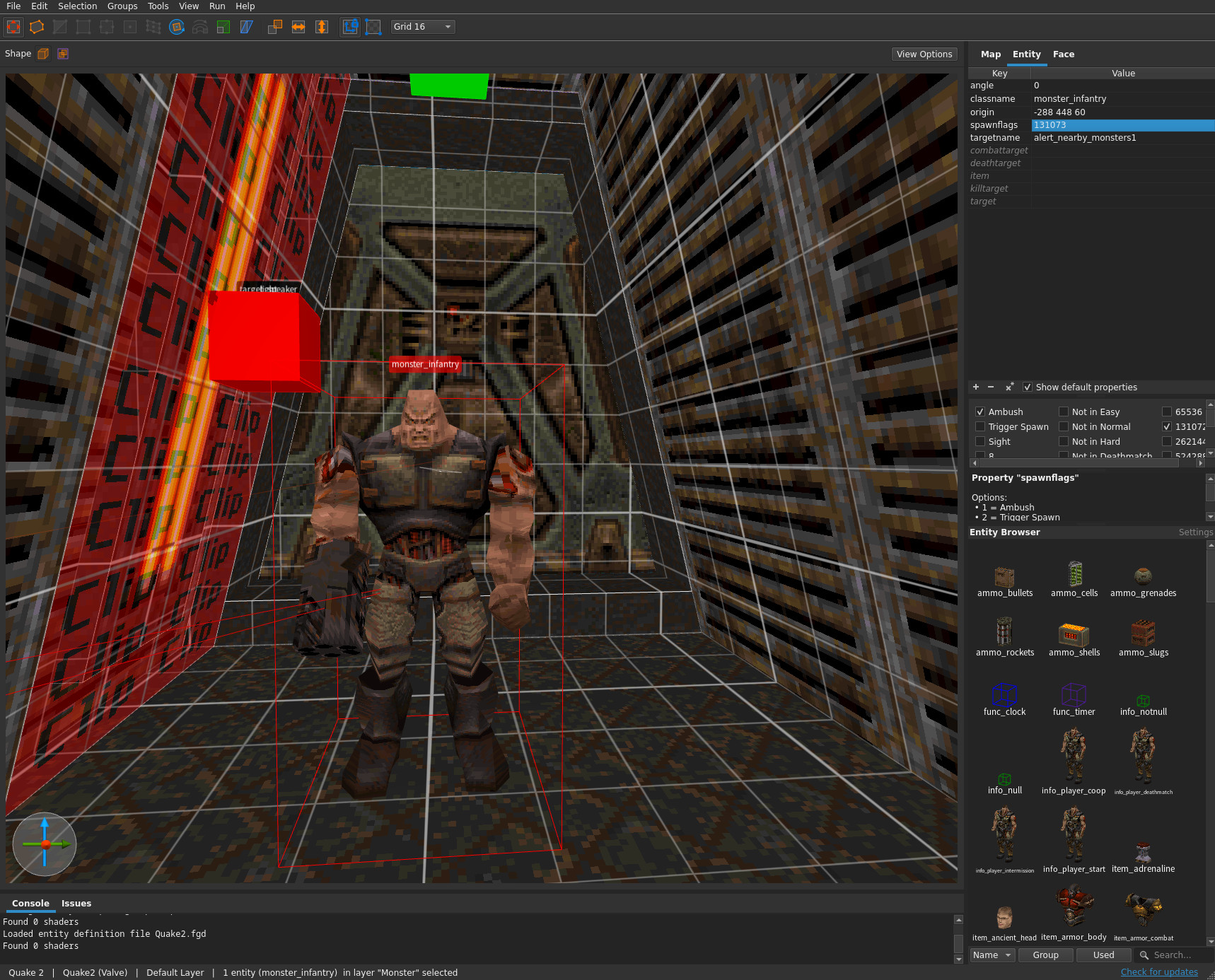Follow the Check for updates link
The width and height of the screenshot is (1215, 980).
(1159, 972)
